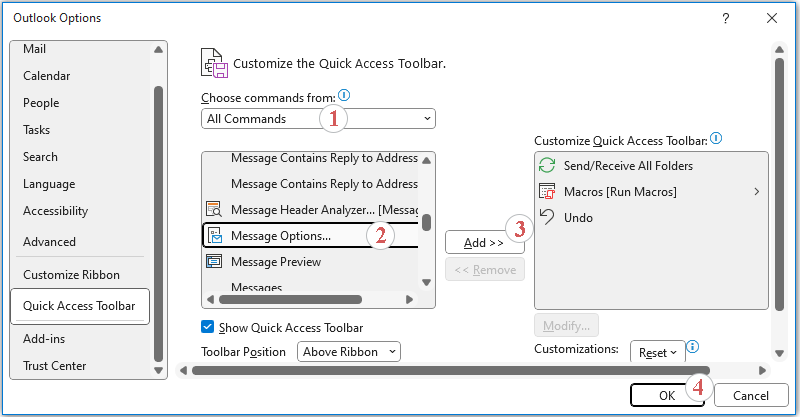Screen dimensions: 800x417
Task: Select first Message Contains Reply to Address command
Action: [324, 158]
